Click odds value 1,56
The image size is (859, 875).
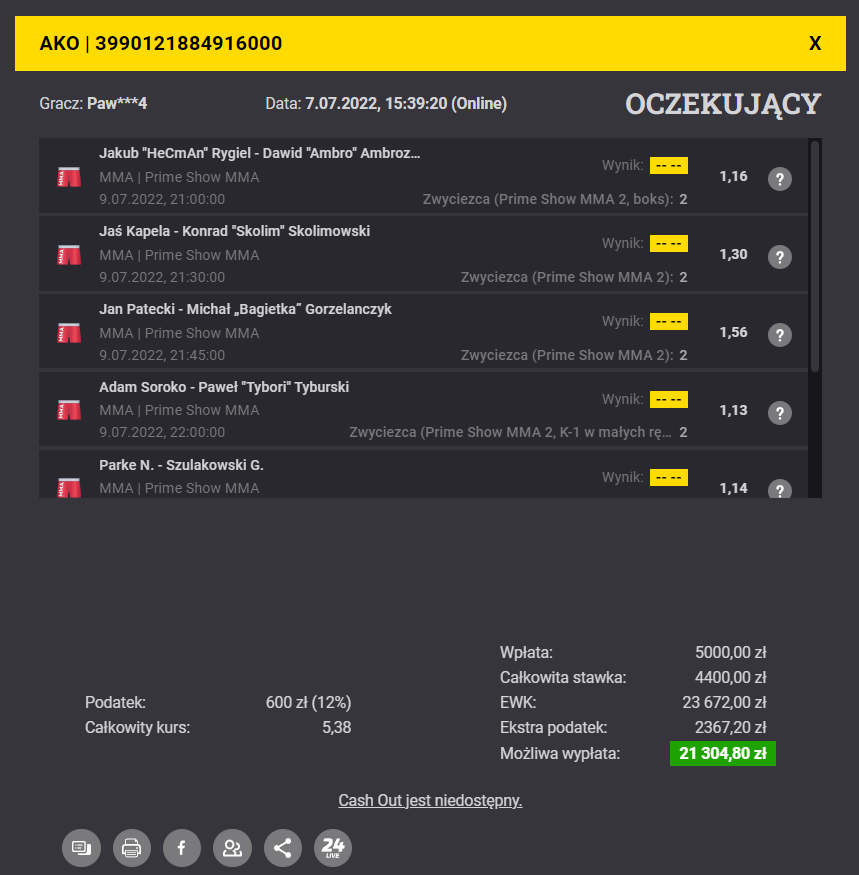pos(733,333)
